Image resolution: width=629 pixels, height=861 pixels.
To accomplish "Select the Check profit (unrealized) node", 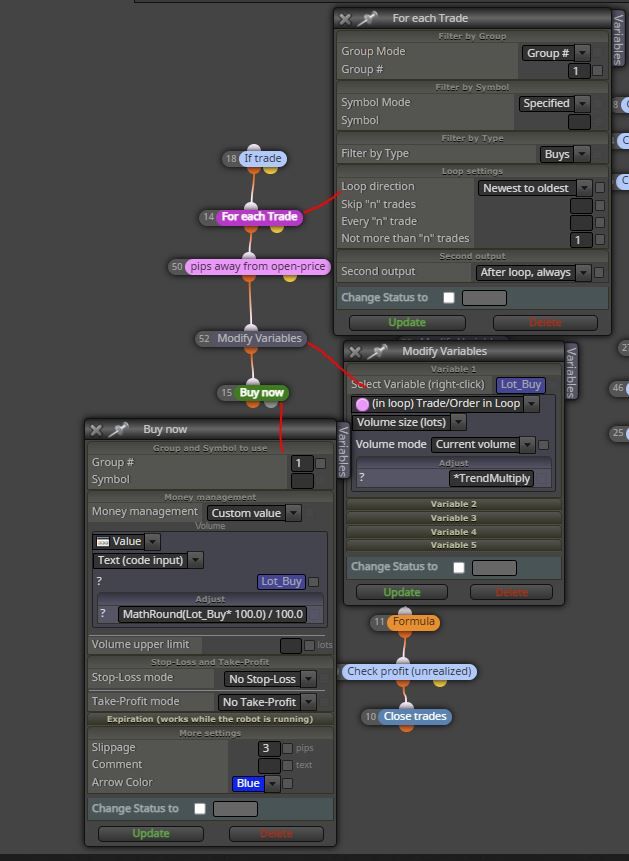I will point(409,672).
